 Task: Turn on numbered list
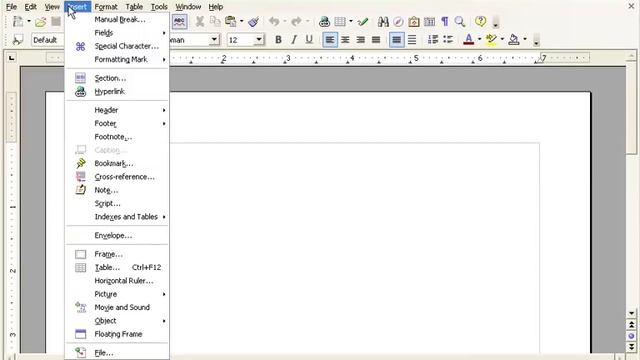[433, 40]
